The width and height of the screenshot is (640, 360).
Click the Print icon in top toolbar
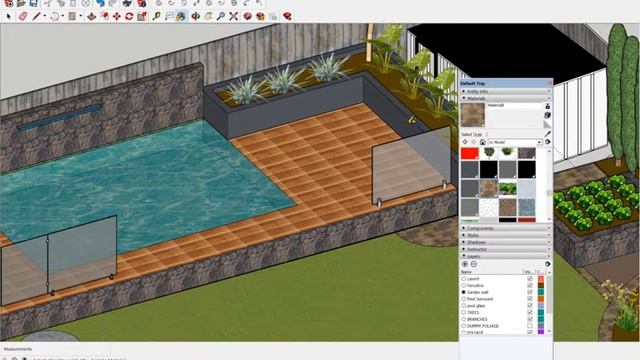[x=127, y=3]
